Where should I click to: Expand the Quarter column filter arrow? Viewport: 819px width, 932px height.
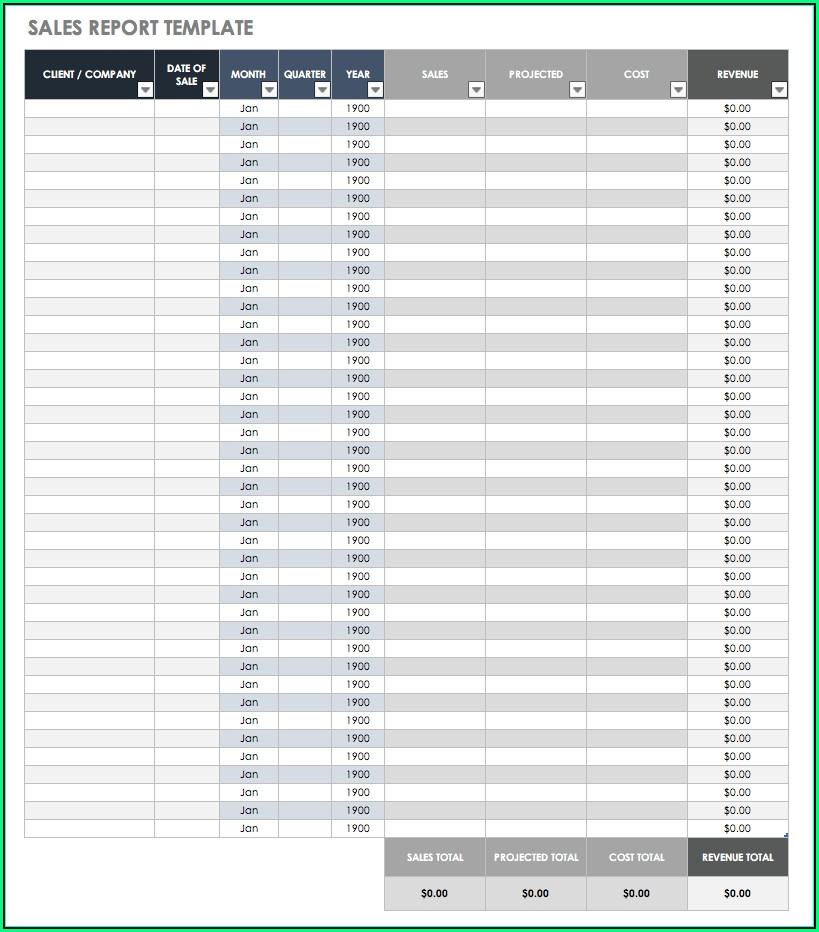click(x=322, y=90)
